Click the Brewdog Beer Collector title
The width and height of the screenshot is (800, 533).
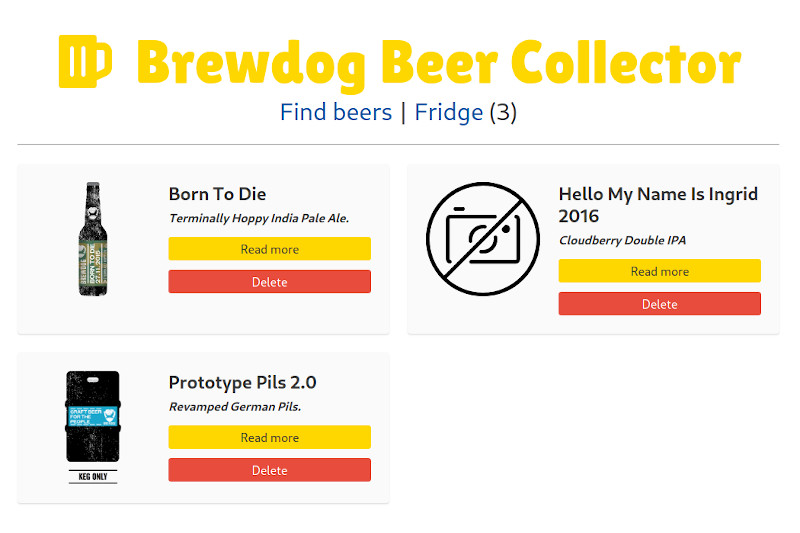coord(438,62)
